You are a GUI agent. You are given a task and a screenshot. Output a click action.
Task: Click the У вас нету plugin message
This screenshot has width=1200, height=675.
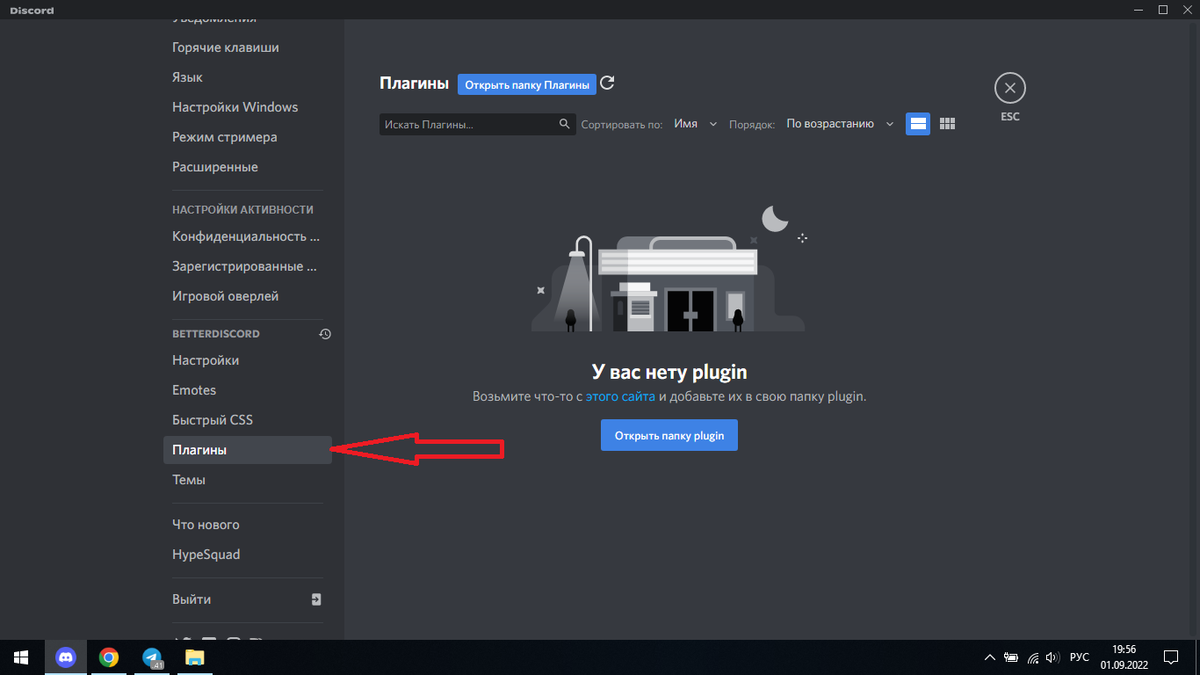(x=669, y=373)
